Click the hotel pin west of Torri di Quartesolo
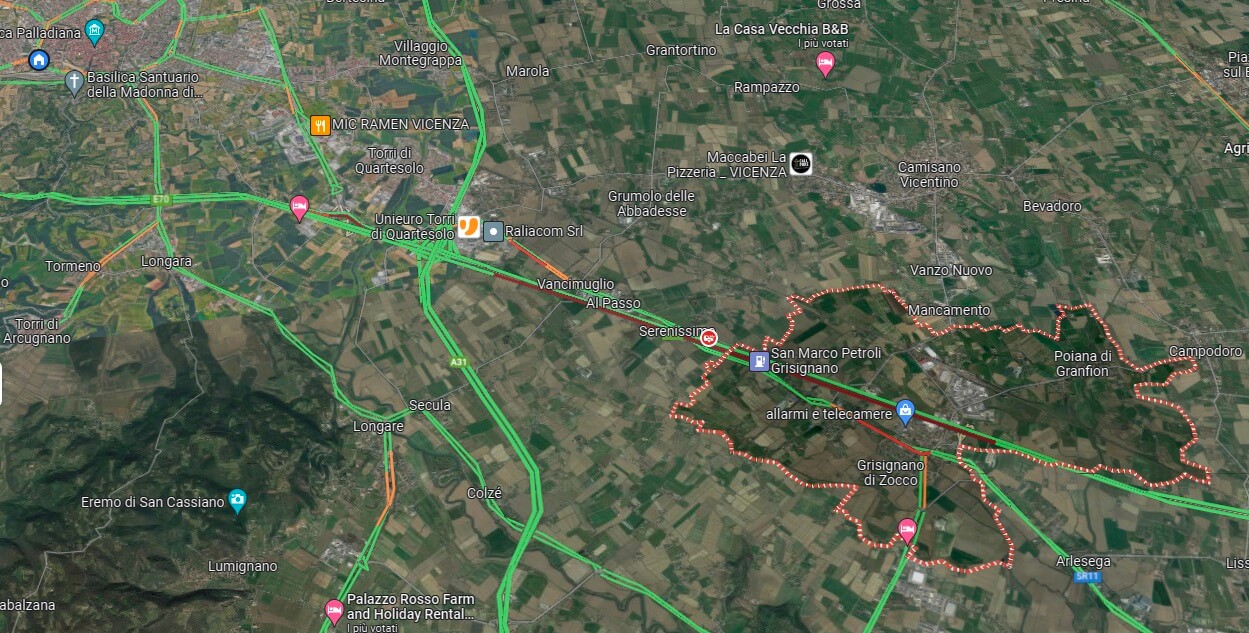 [299, 208]
